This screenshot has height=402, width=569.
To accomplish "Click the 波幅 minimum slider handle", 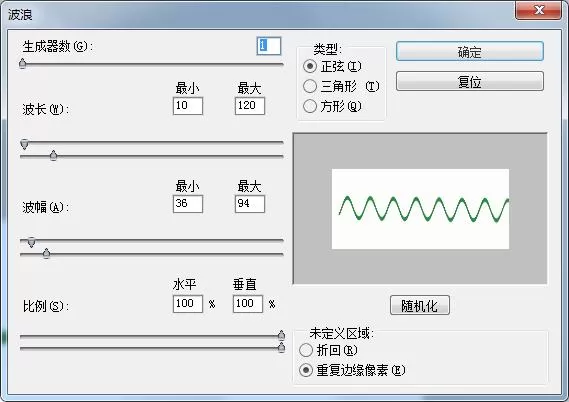I will [32, 242].
